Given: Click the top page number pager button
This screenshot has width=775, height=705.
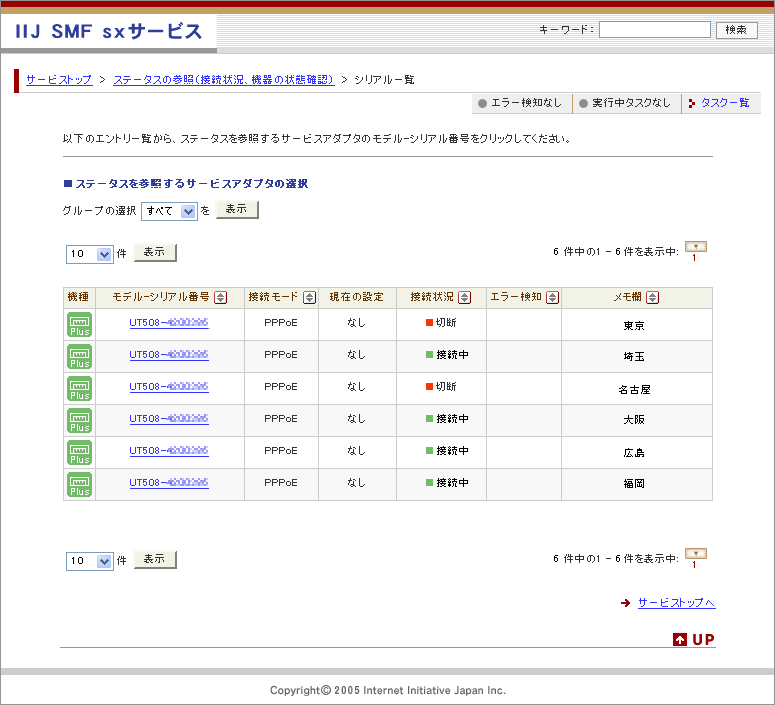Looking at the screenshot, I should tap(696, 247).
